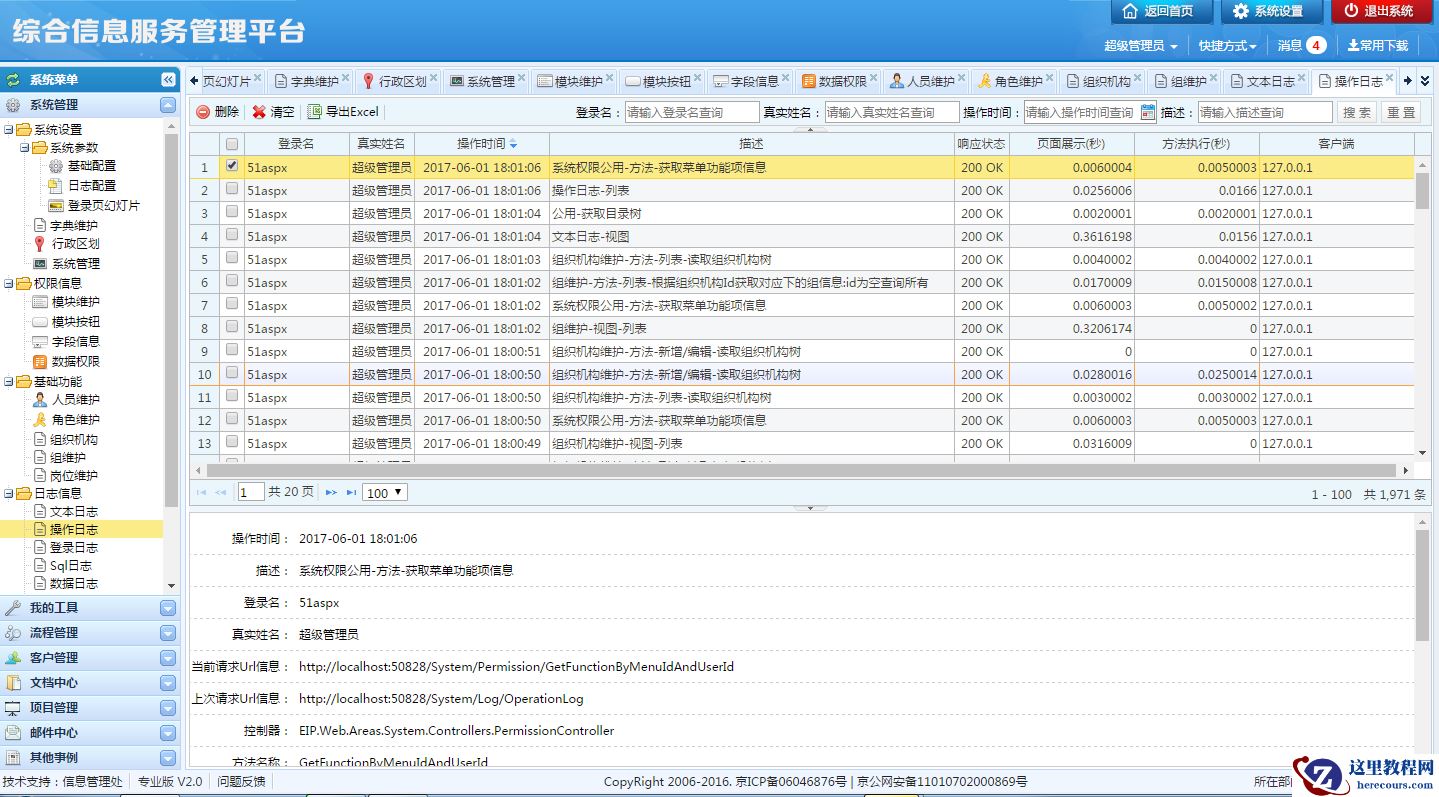
Task: Open the Super Admin (超级管理员) user dropdown
Action: [1140, 46]
